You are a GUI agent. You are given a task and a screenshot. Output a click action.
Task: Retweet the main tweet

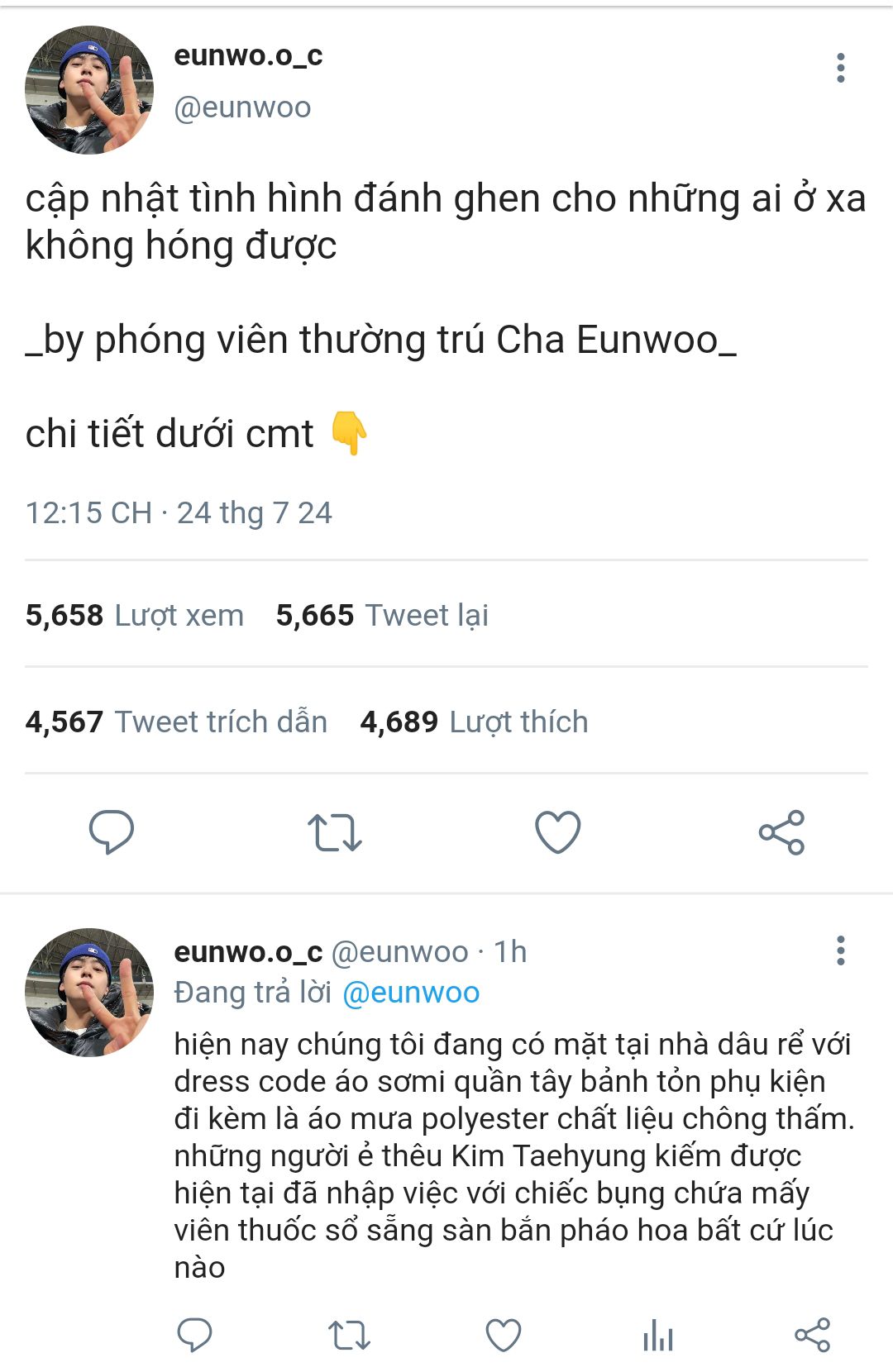[x=335, y=832]
